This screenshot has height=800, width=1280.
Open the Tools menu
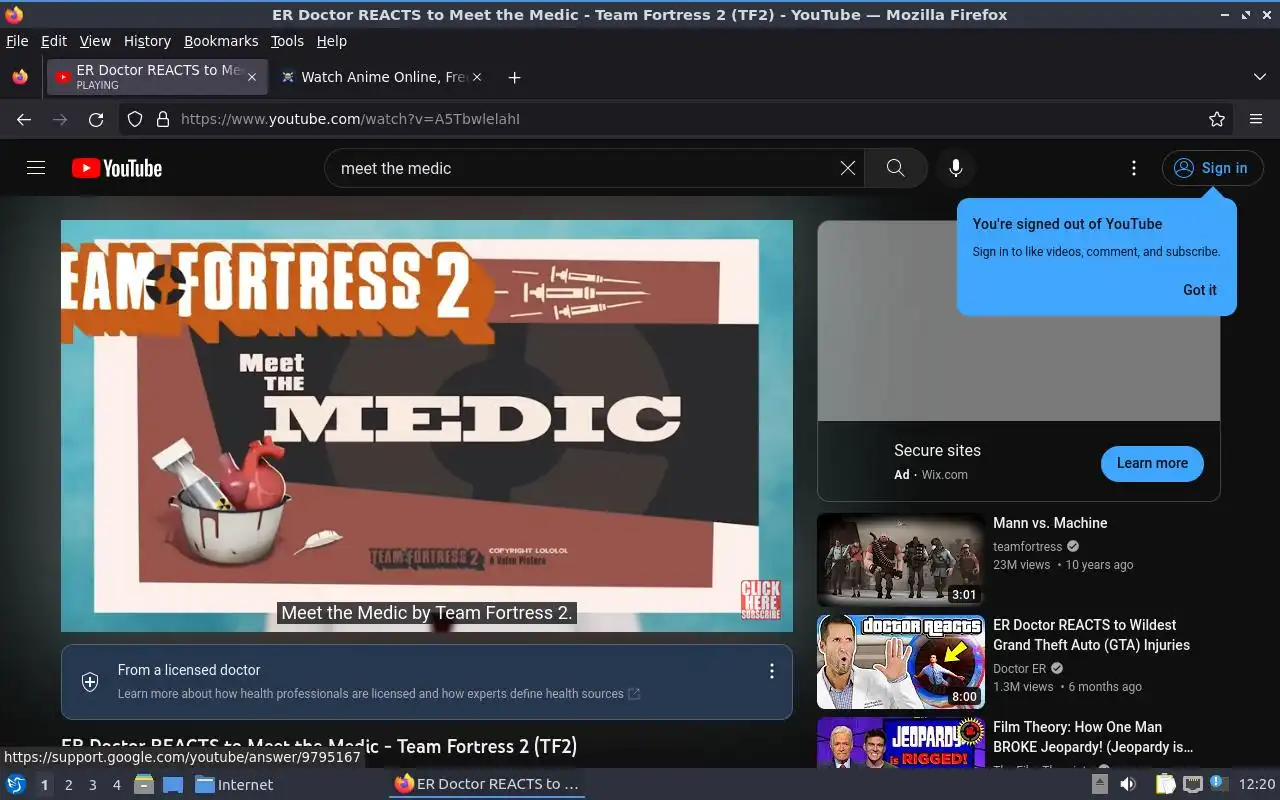tap(287, 41)
